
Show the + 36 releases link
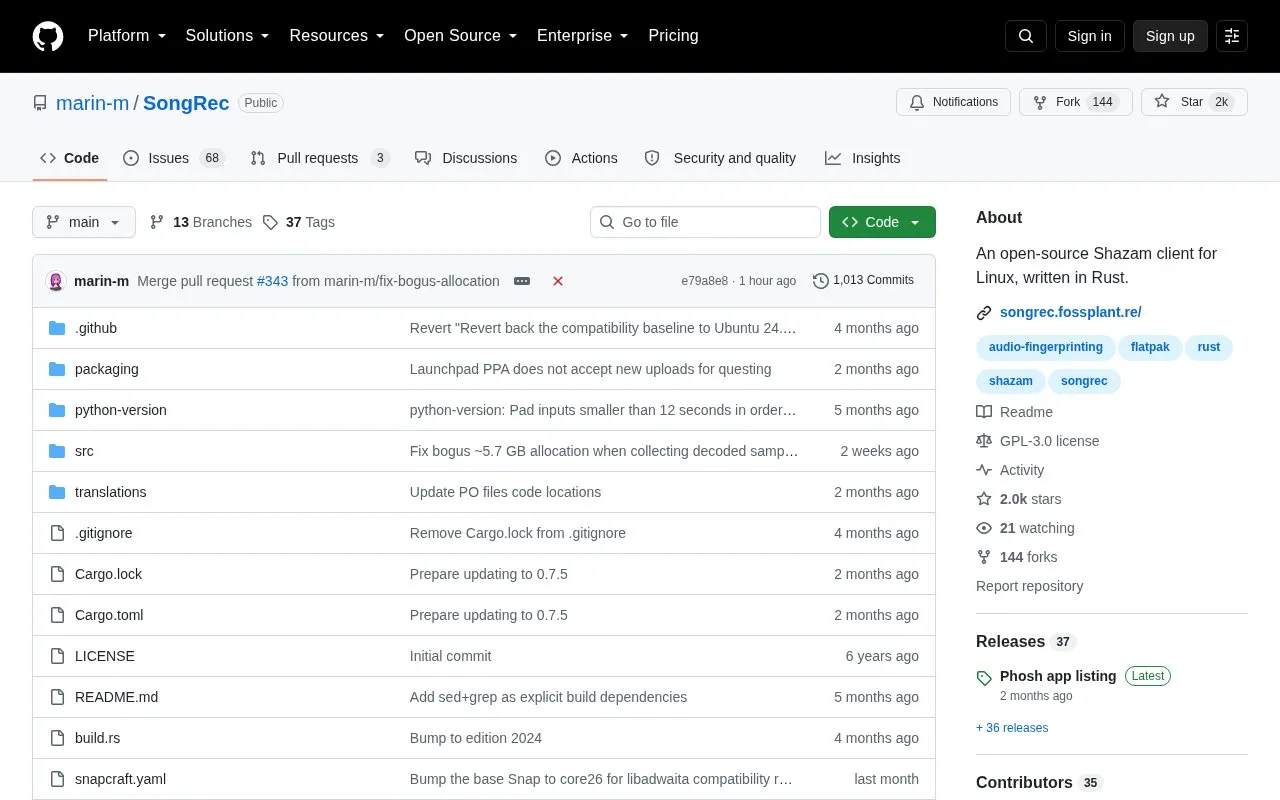coord(1012,728)
